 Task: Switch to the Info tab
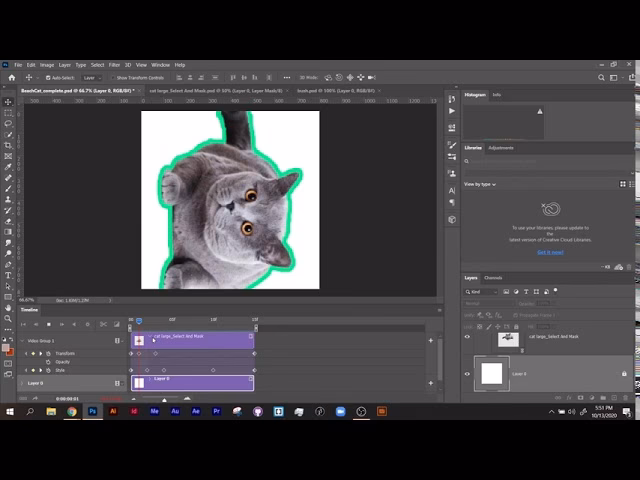[496, 95]
